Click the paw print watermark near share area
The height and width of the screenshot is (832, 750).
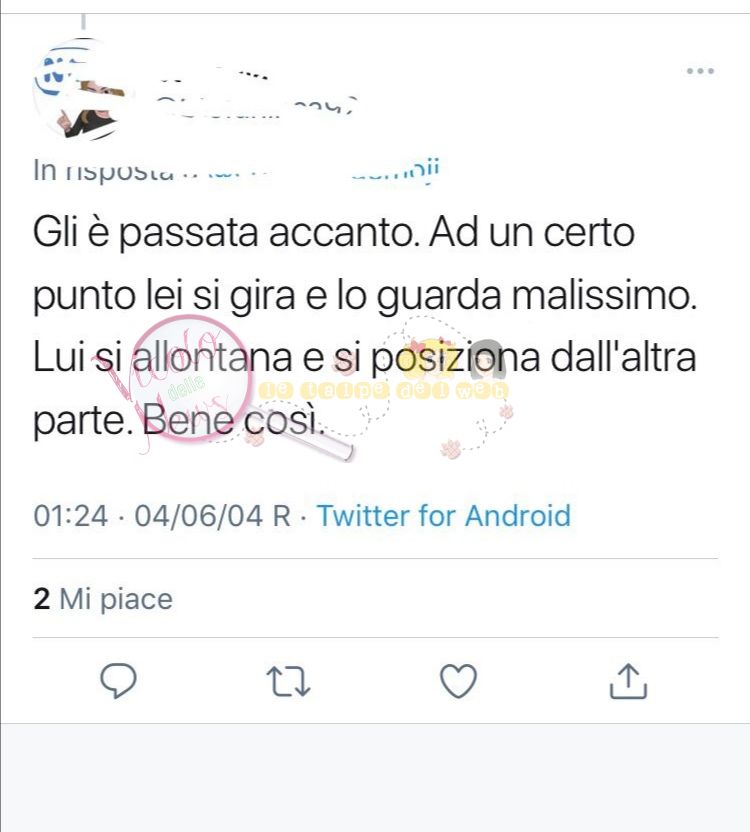click(x=451, y=449)
